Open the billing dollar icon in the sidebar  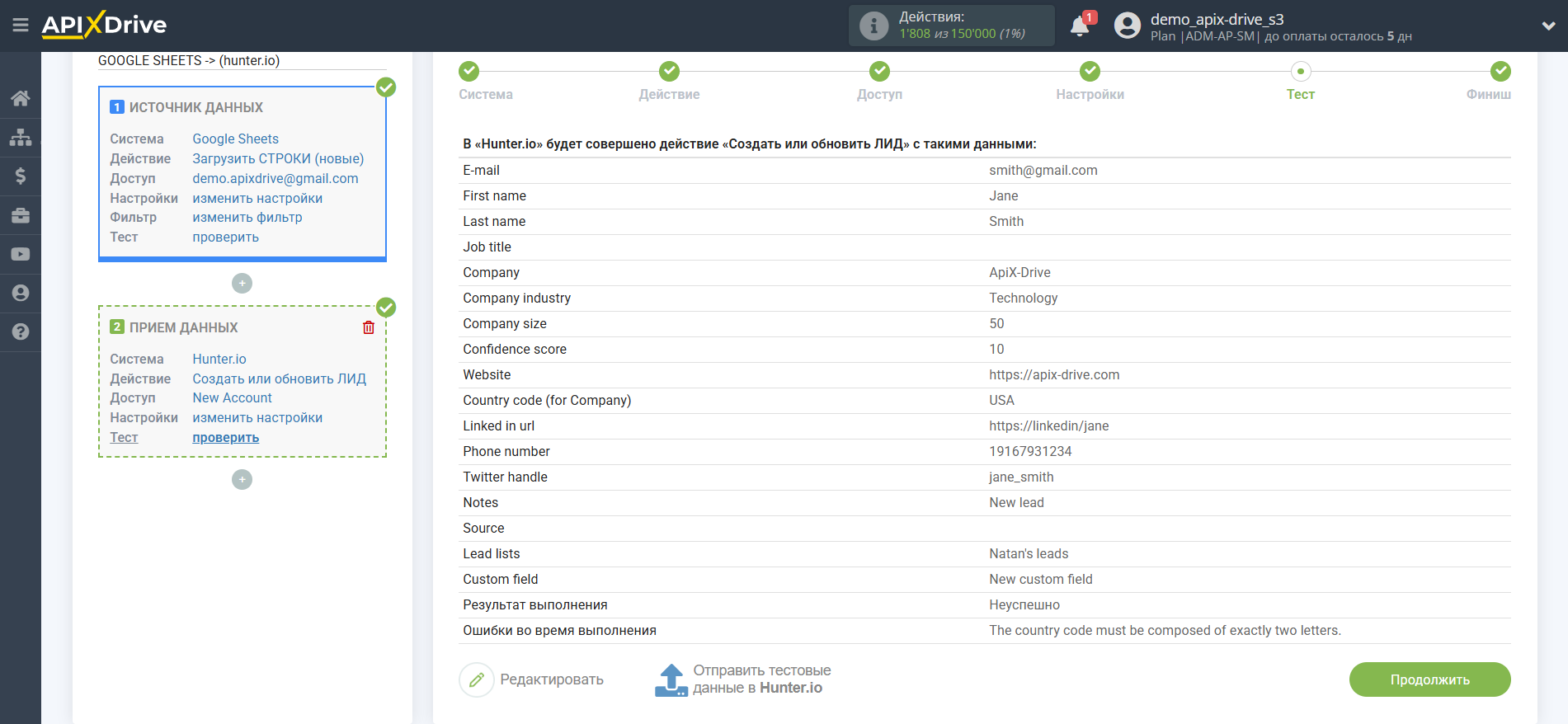[x=21, y=176]
